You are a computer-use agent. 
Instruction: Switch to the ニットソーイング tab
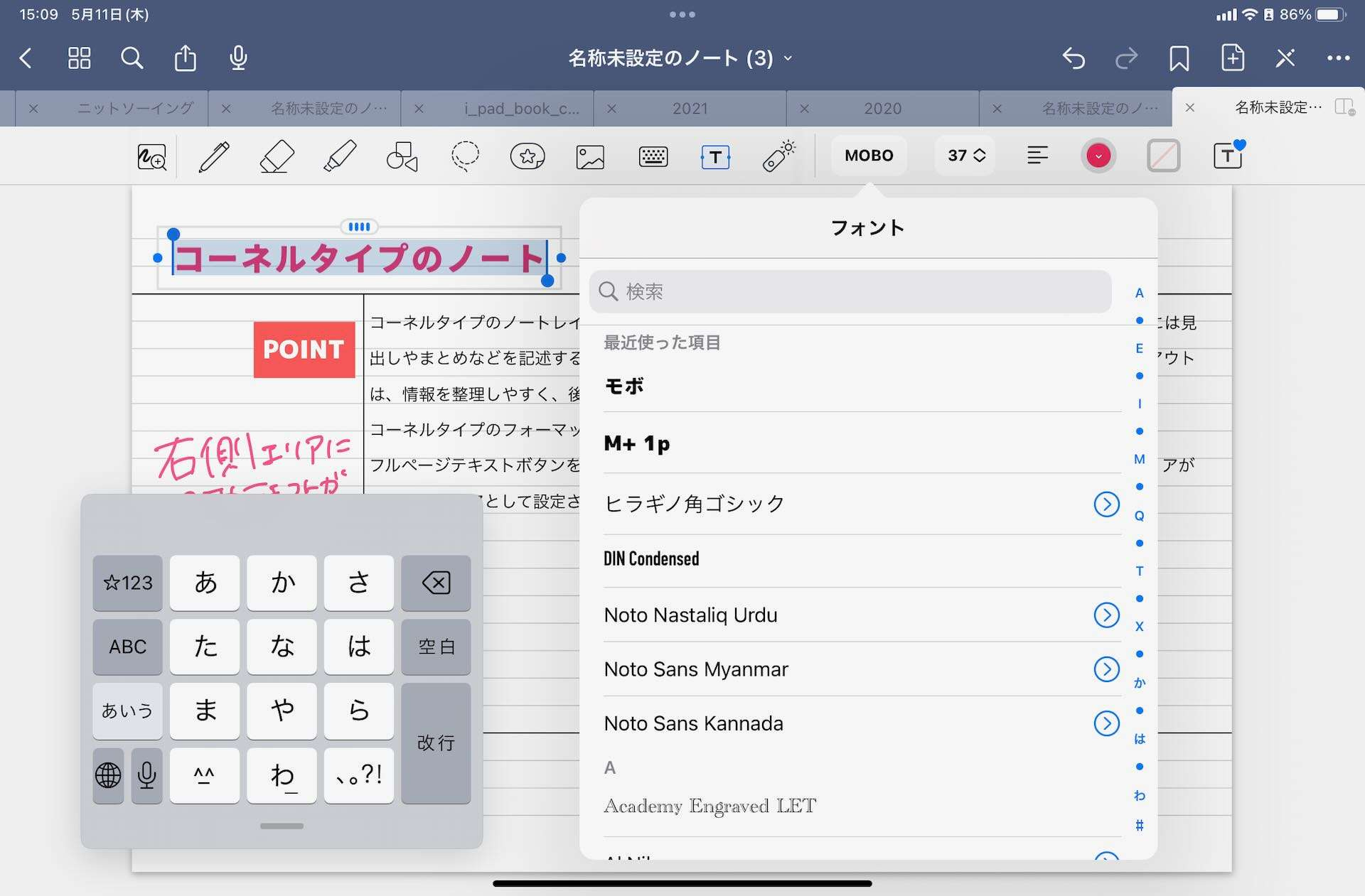[x=135, y=109]
